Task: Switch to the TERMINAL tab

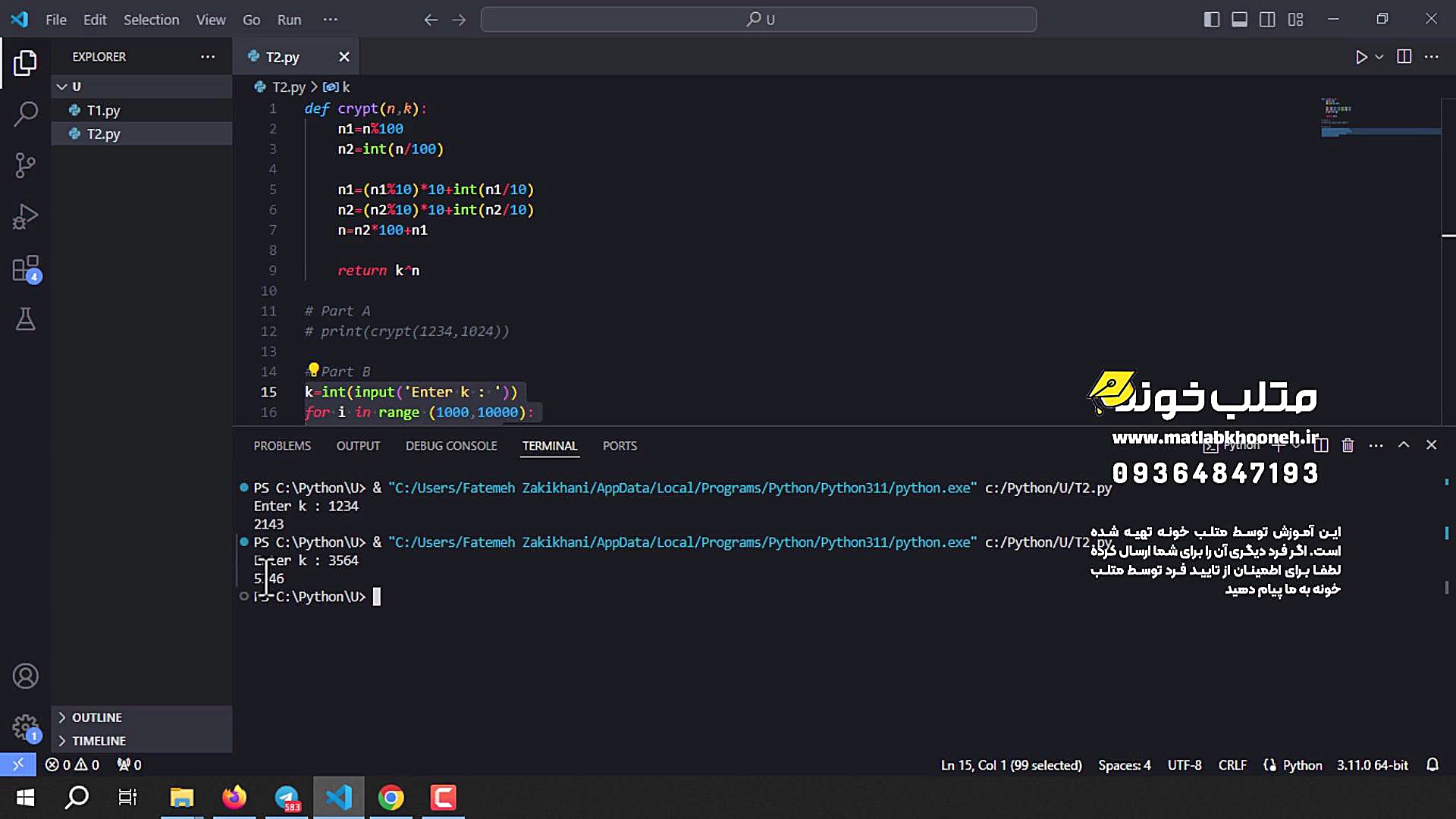Action: (550, 446)
